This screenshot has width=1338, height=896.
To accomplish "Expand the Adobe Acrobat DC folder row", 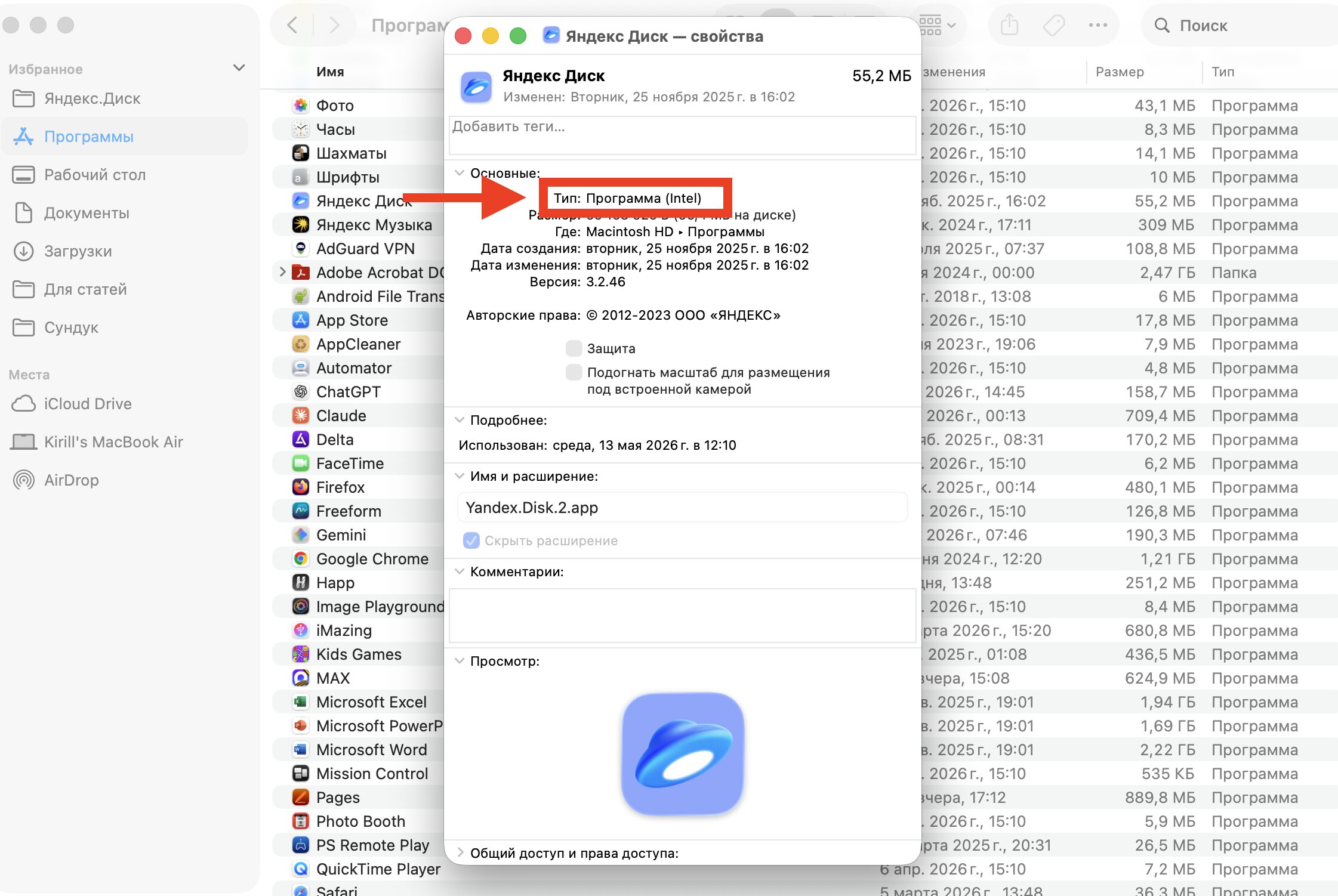I will (282, 272).
